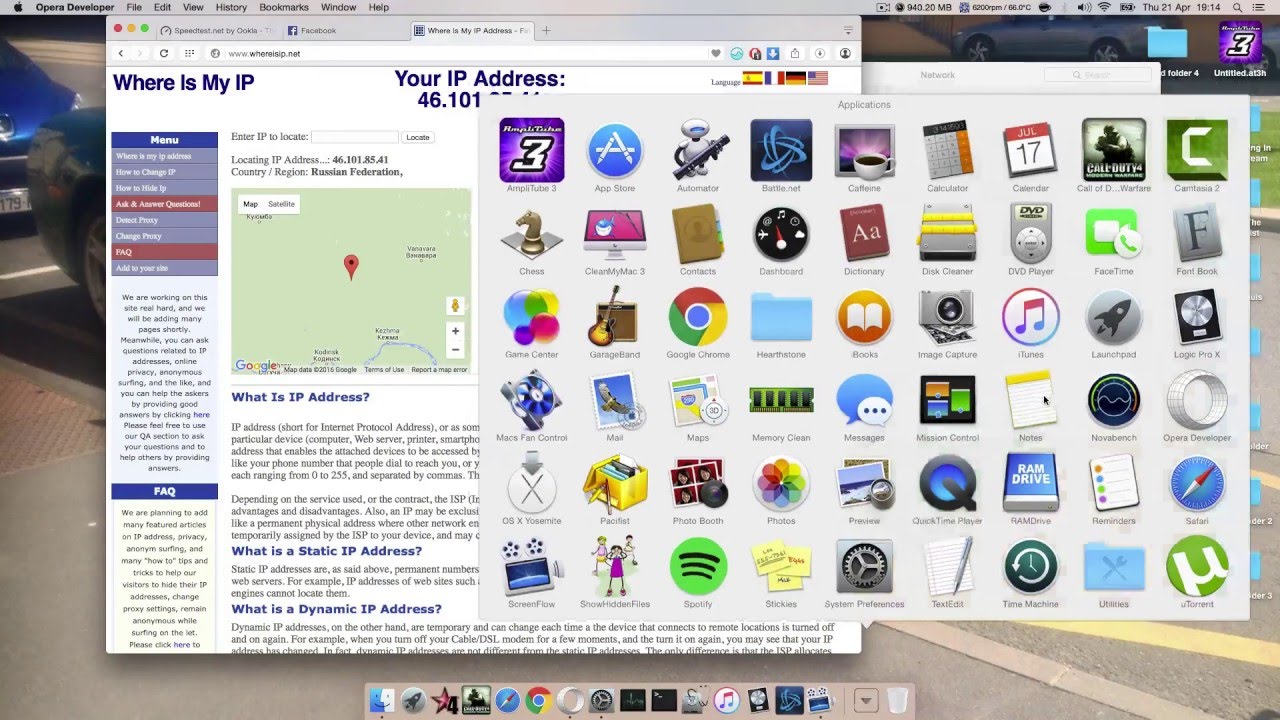Open Finder from the Dock

pyautogui.click(x=382, y=700)
